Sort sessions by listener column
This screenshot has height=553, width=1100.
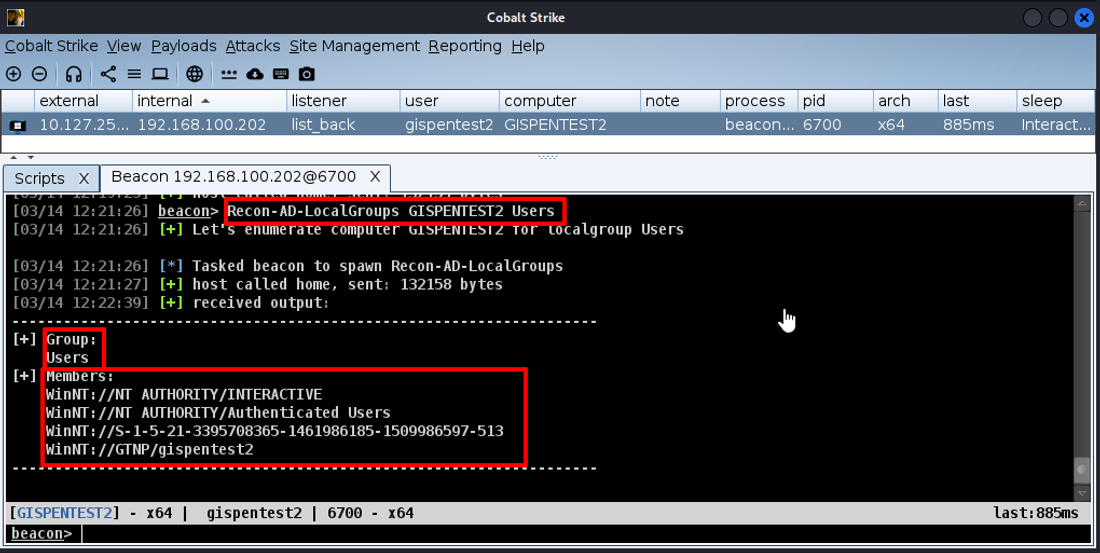344,101
